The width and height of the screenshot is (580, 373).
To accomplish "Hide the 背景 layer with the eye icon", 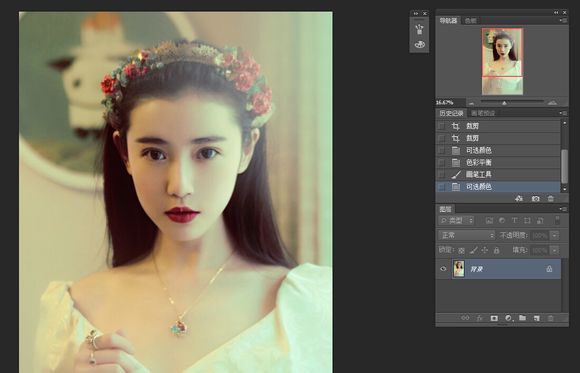I will [443, 269].
